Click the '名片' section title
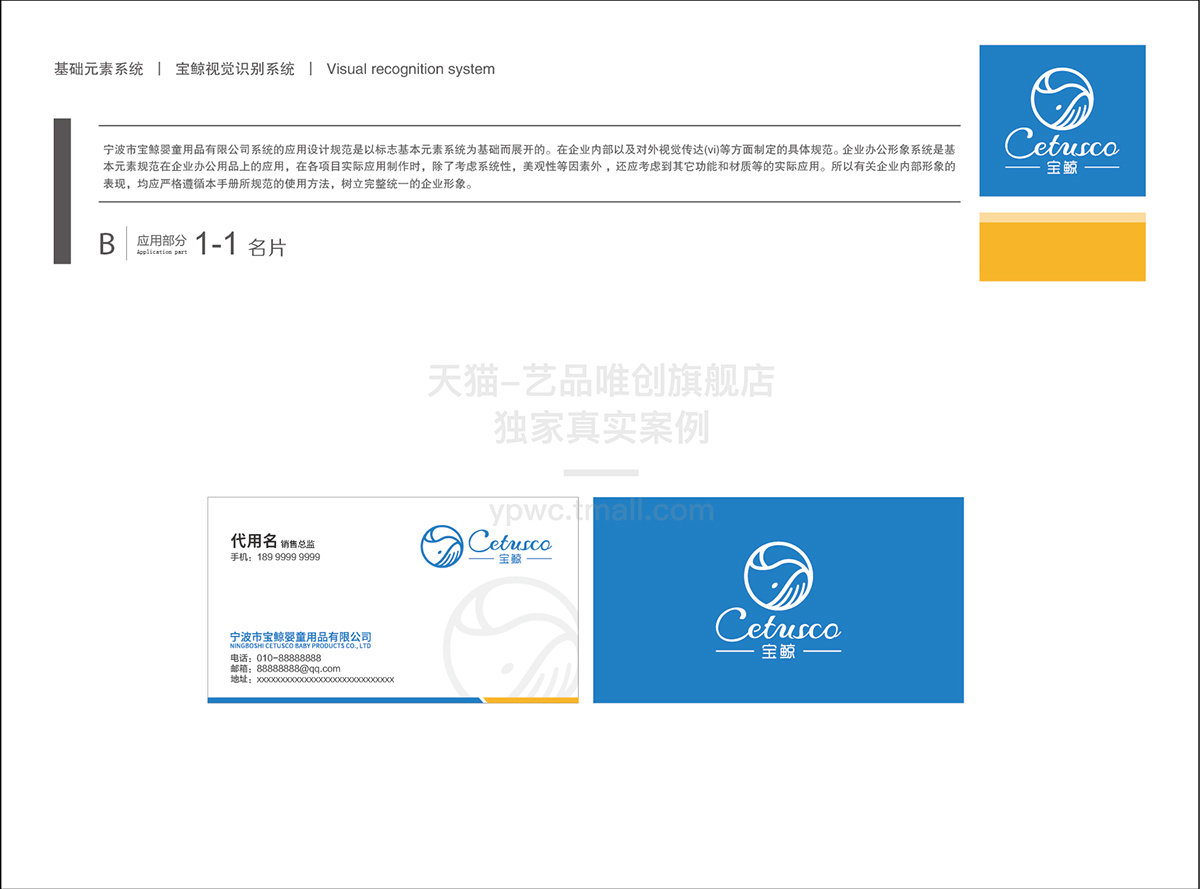 pyautogui.click(x=267, y=247)
